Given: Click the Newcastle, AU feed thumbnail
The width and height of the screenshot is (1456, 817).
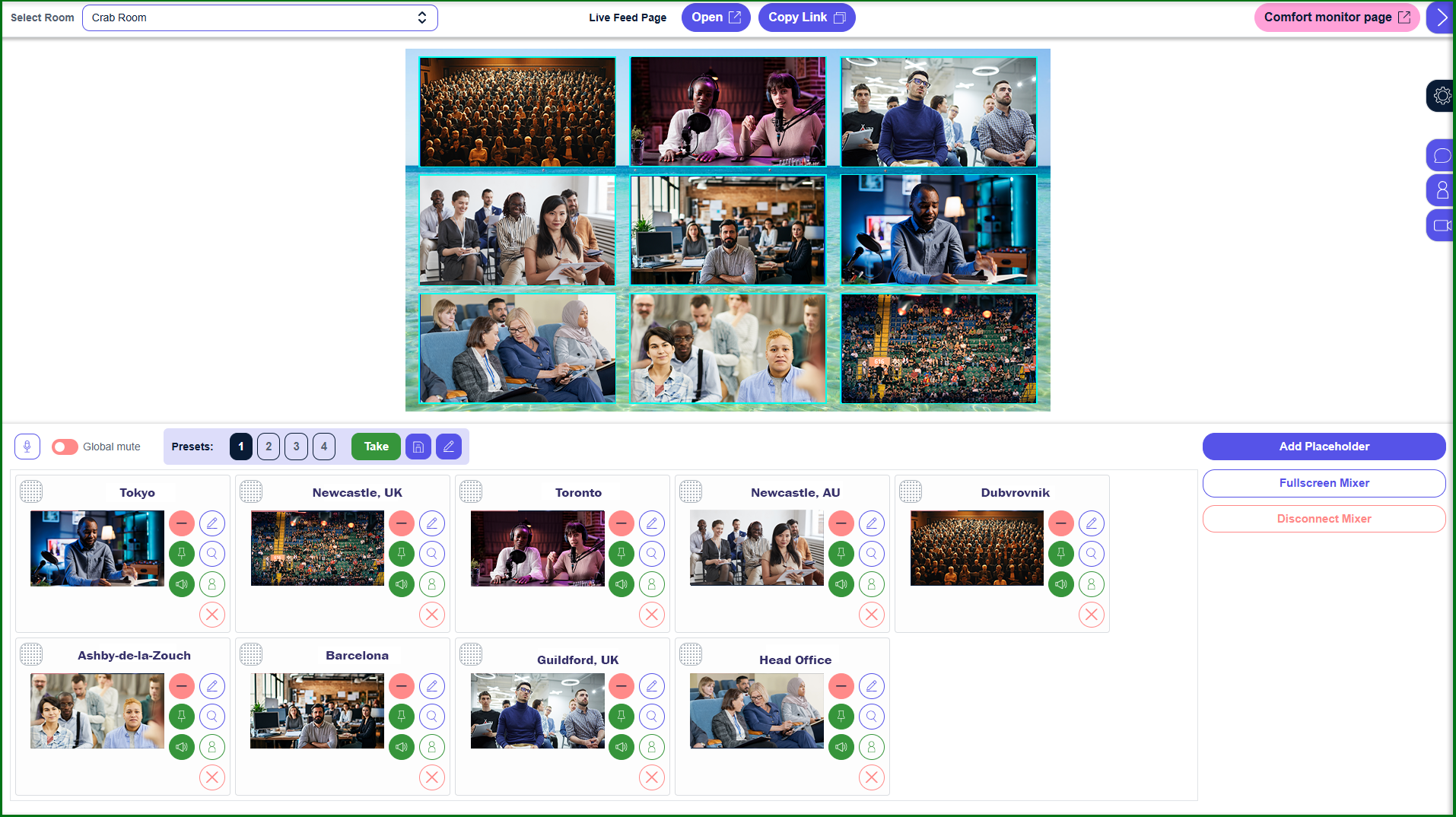Looking at the screenshot, I should (756, 548).
